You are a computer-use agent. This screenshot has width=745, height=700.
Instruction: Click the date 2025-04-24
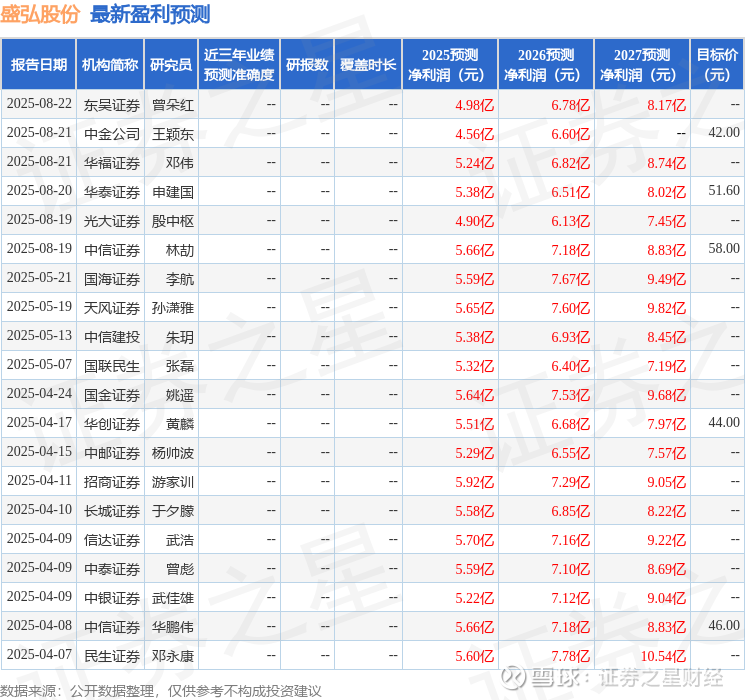(39, 393)
